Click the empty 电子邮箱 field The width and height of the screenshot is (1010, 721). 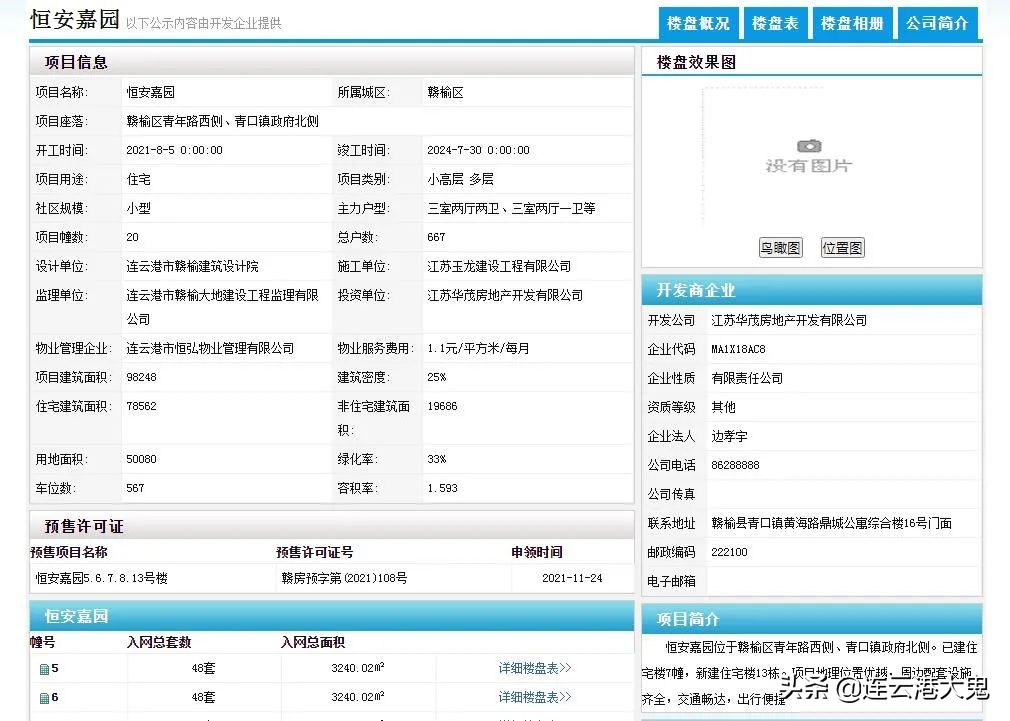coord(843,581)
